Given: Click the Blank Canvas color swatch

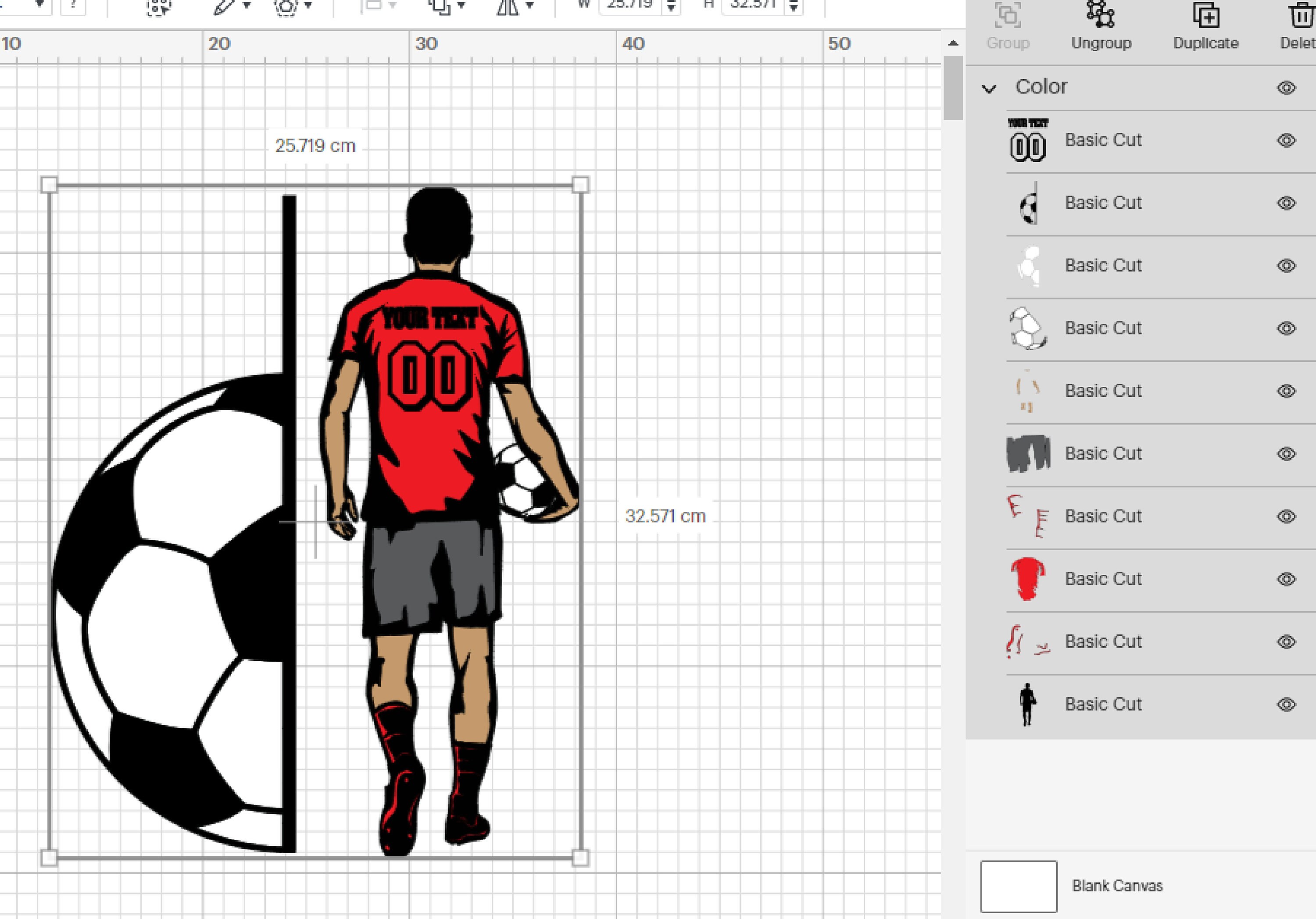Looking at the screenshot, I should click(1019, 885).
